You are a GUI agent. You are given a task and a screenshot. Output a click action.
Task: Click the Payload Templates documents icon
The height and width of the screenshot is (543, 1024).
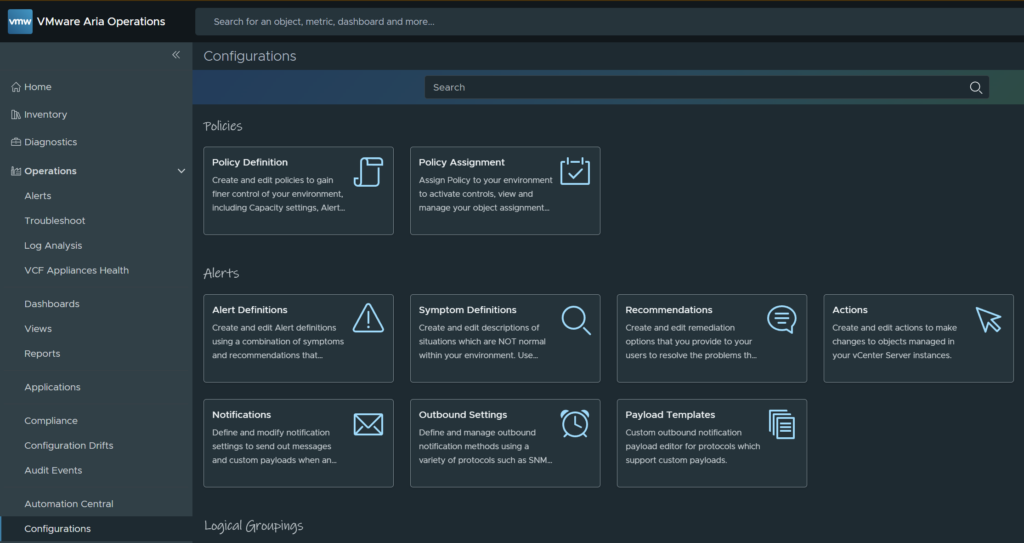pos(782,425)
